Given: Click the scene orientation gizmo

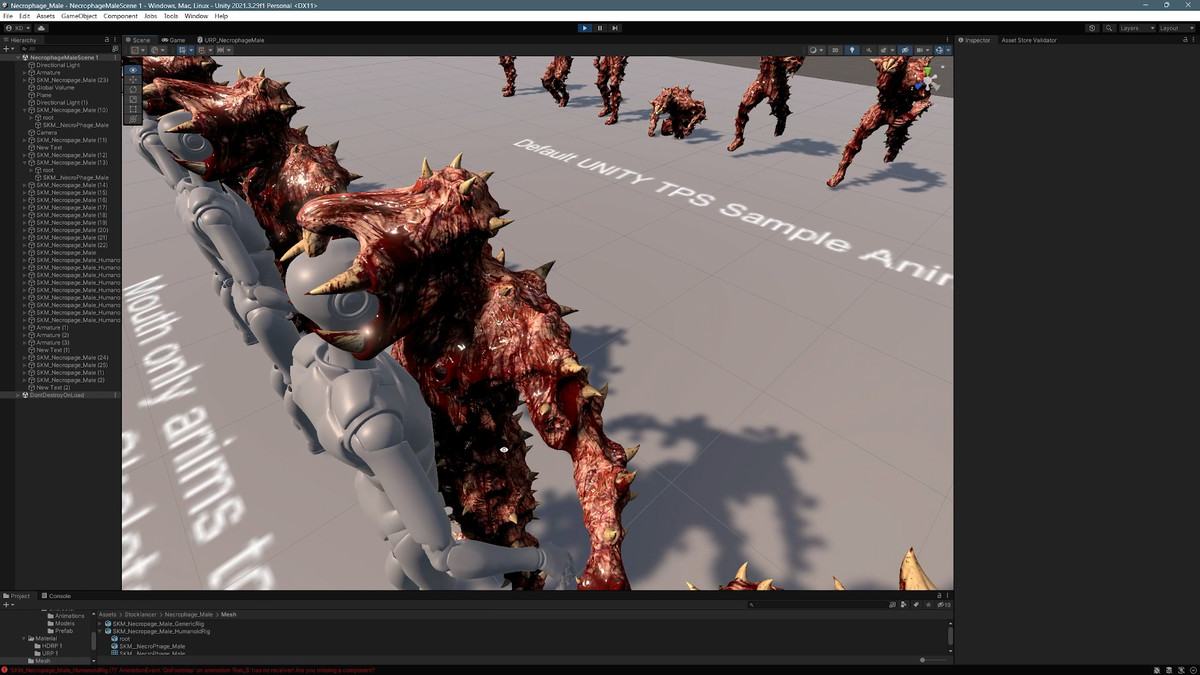Looking at the screenshot, I should pyautogui.click(x=926, y=80).
